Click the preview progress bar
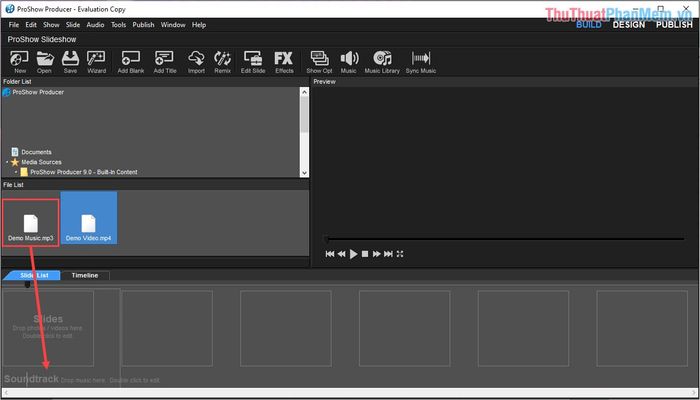700x400 pixels. coord(504,239)
